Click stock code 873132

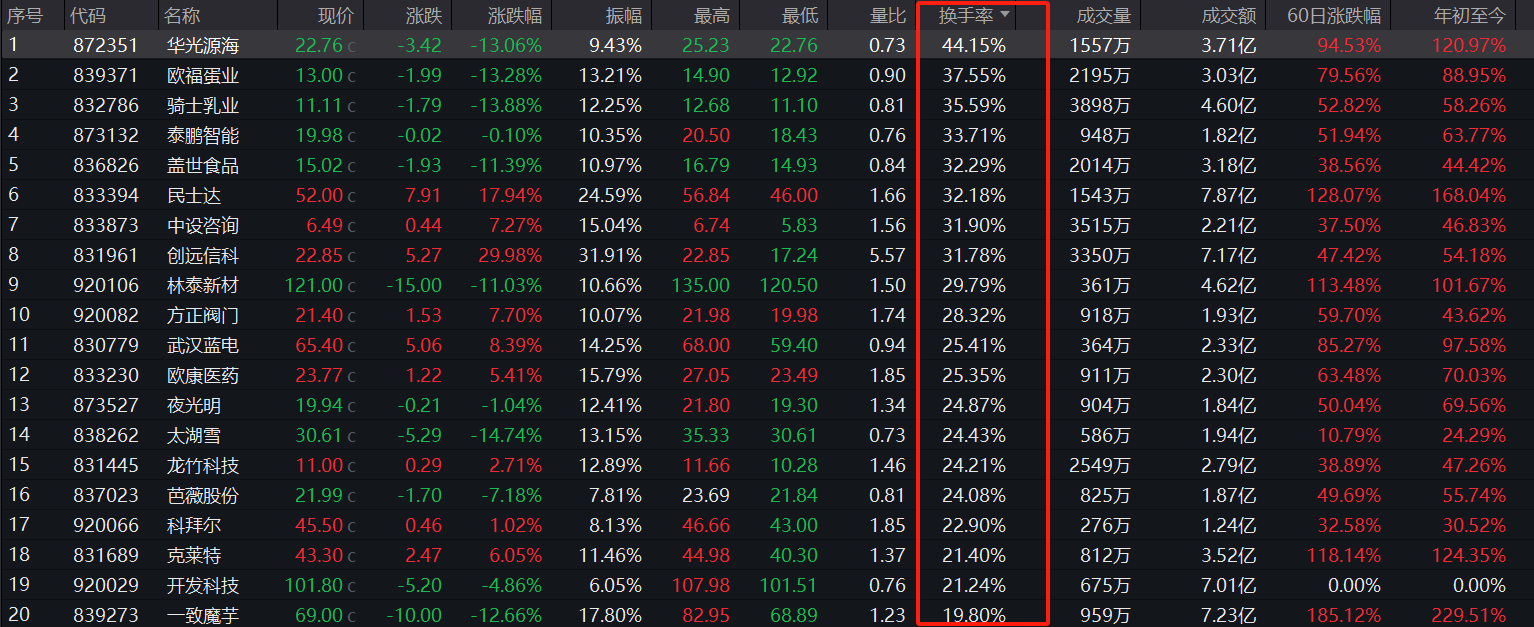[x=106, y=135]
